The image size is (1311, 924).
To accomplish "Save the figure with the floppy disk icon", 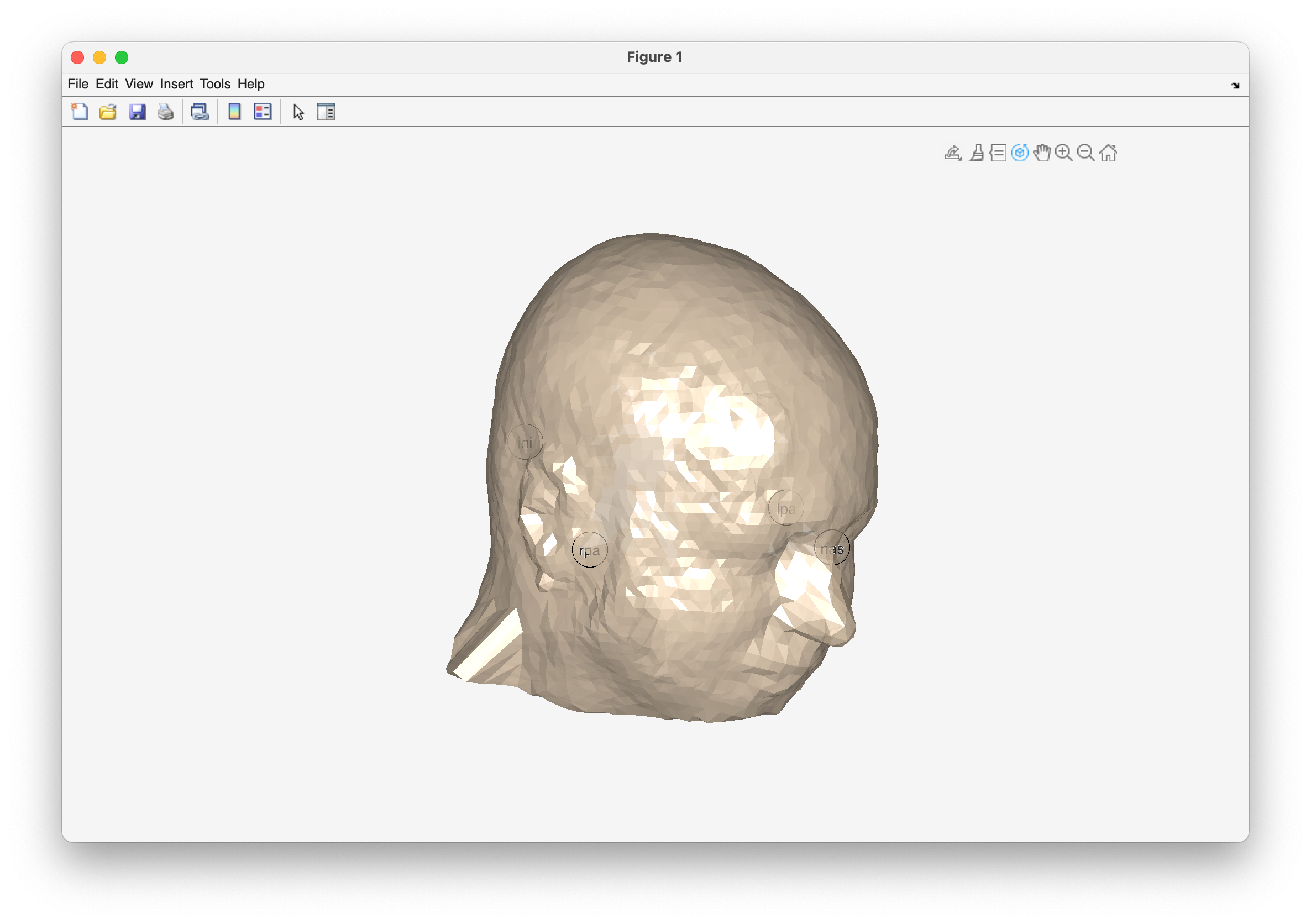I will (x=137, y=112).
